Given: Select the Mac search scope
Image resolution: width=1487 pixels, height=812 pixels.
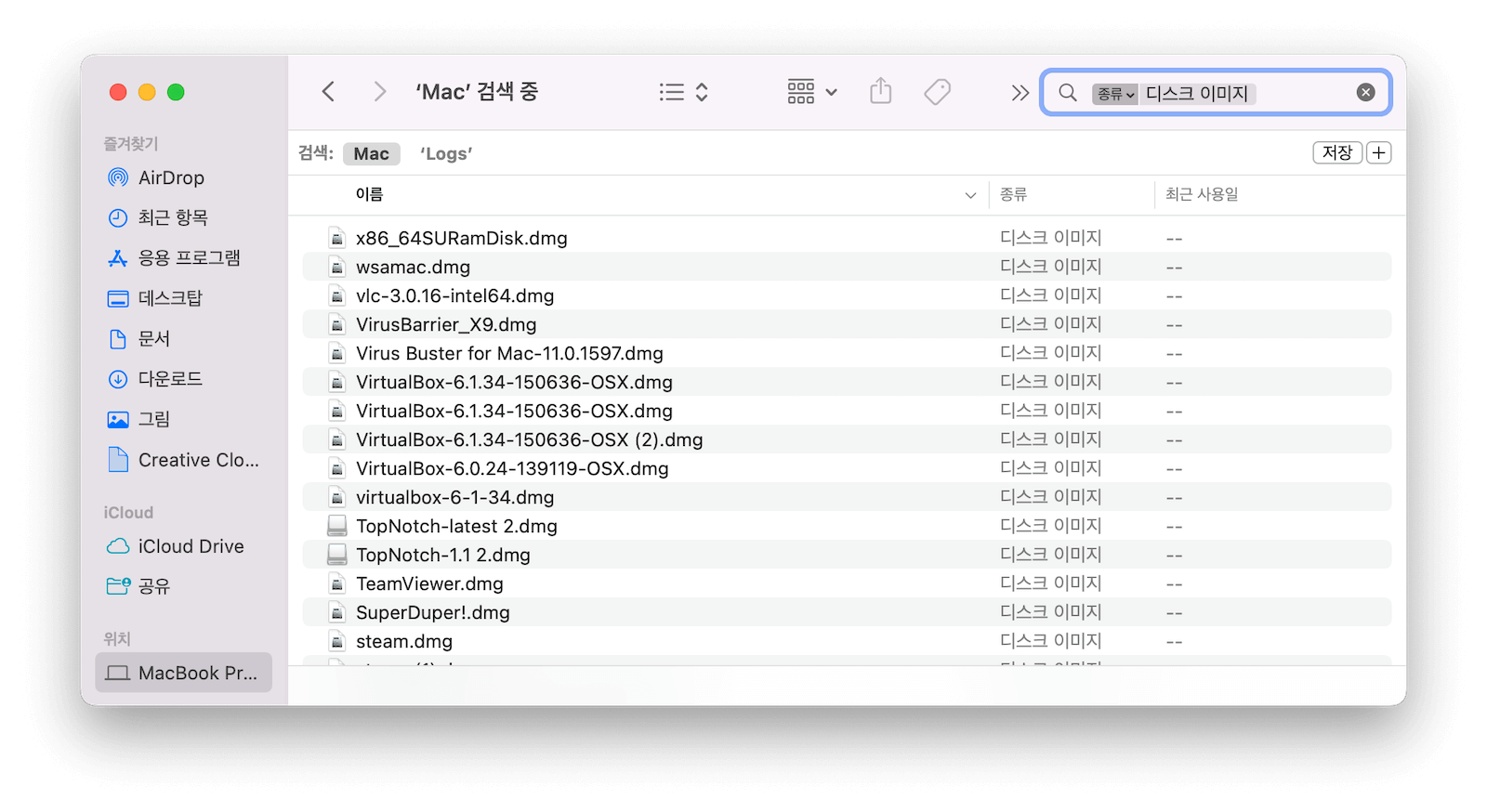Looking at the screenshot, I should [371, 154].
